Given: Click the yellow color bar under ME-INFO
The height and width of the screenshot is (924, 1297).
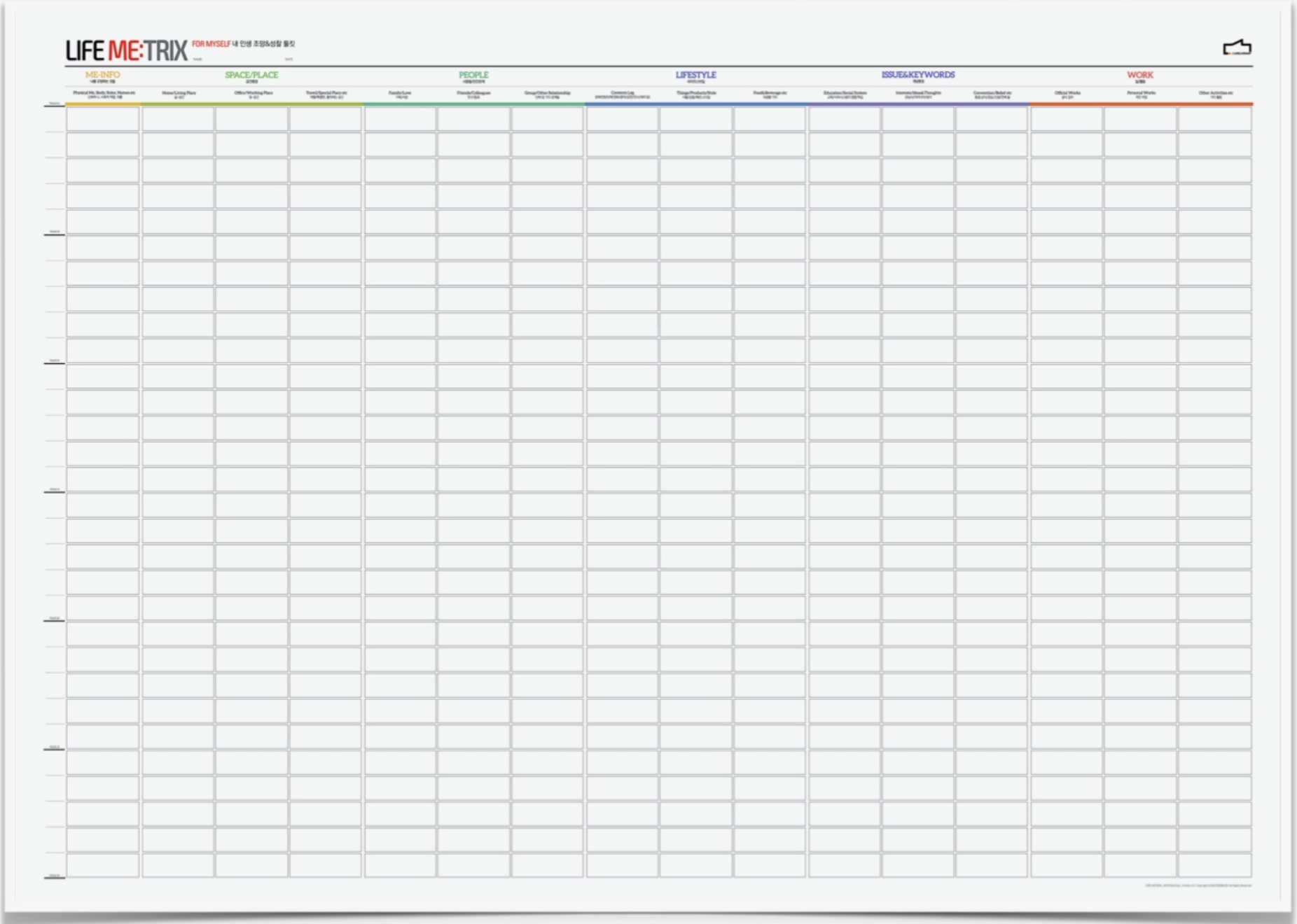Looking at the screenshot, I should pyautogui.click(x=103, y=104).
